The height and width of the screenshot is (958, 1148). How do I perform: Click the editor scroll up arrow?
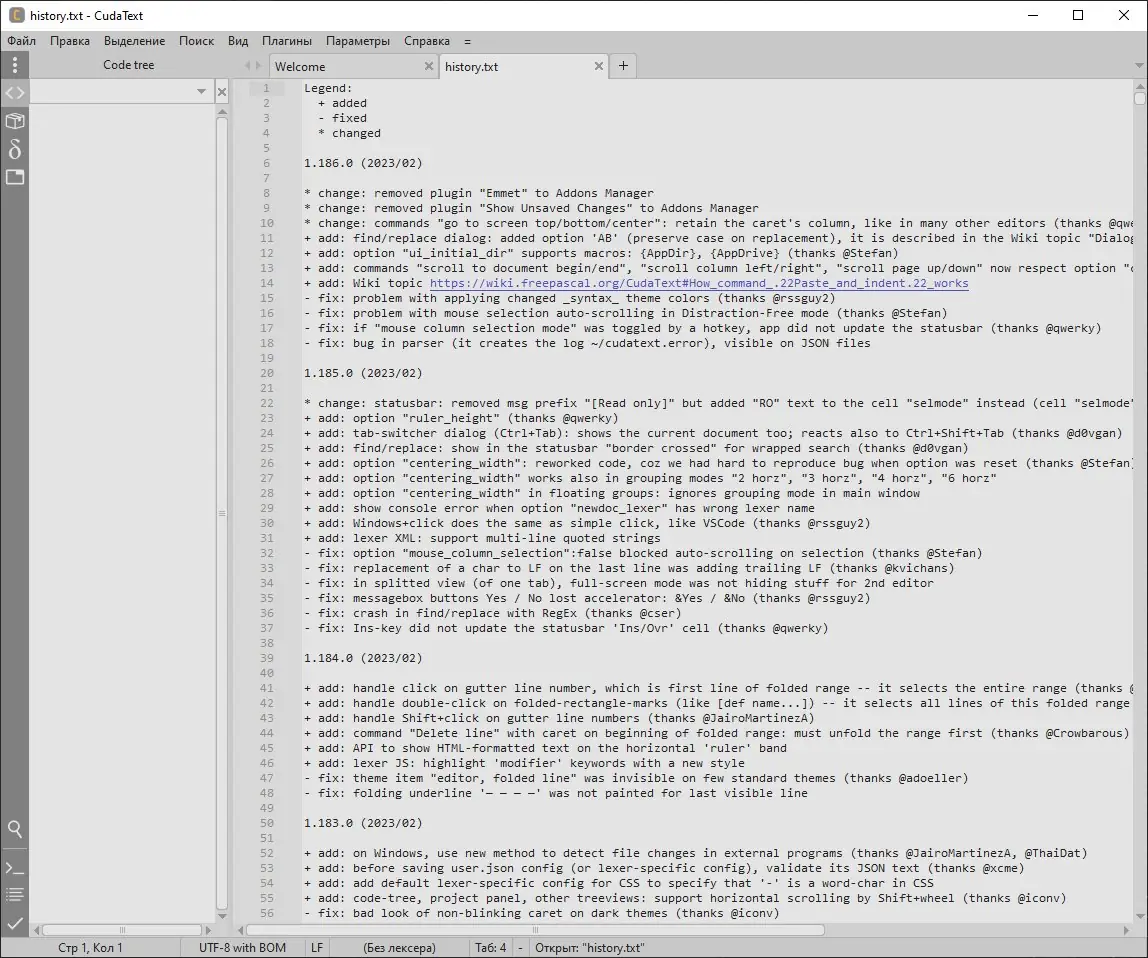click(1139, 84)
